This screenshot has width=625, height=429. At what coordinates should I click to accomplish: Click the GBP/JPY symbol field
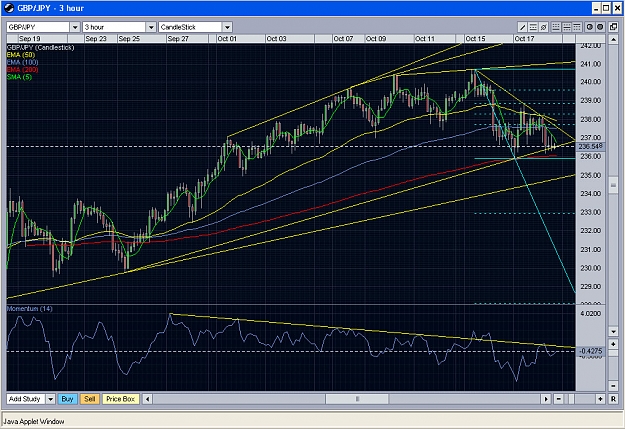[x=38, y=27]
